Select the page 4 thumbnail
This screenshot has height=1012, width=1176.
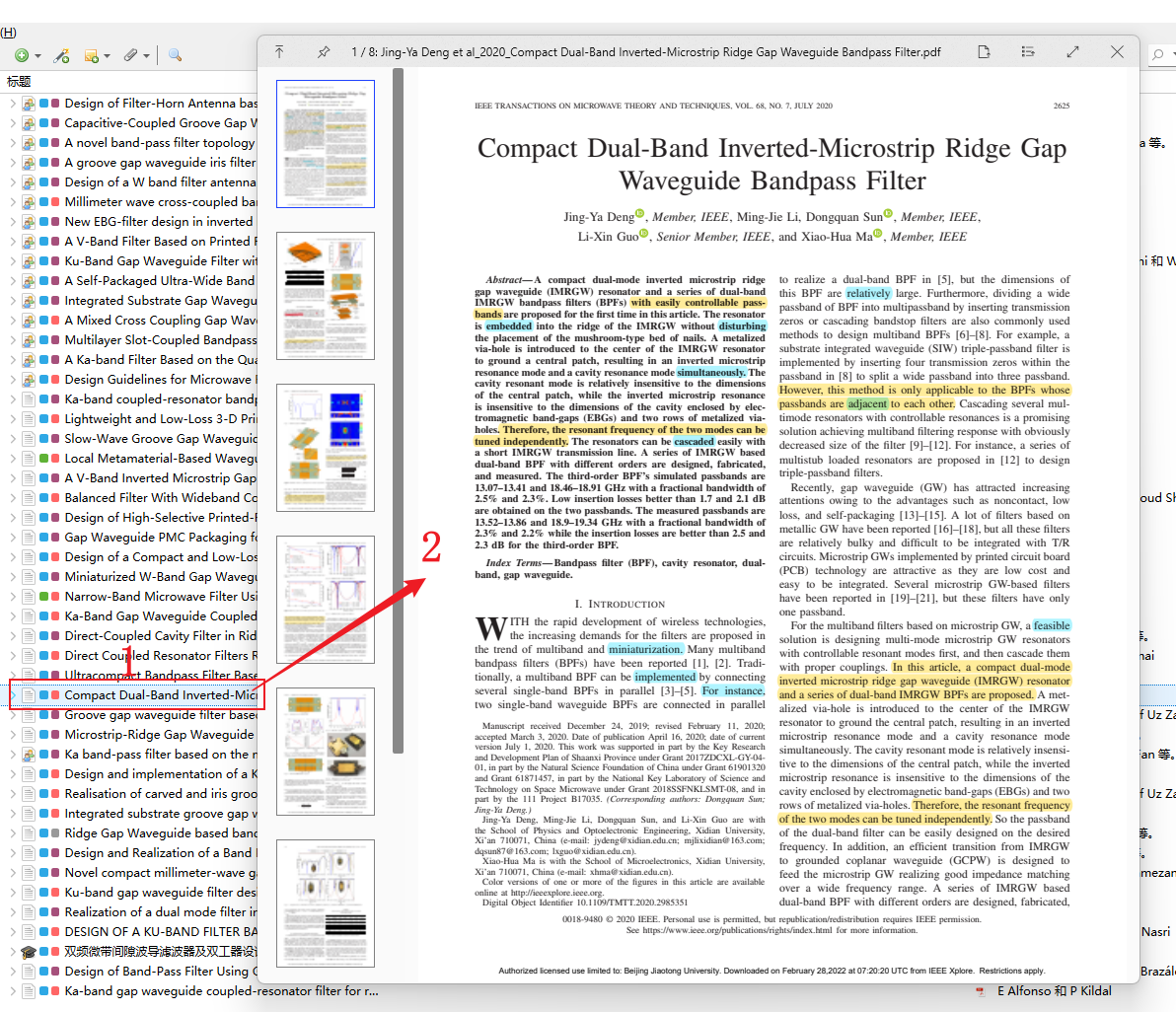[x=325, y=600]
